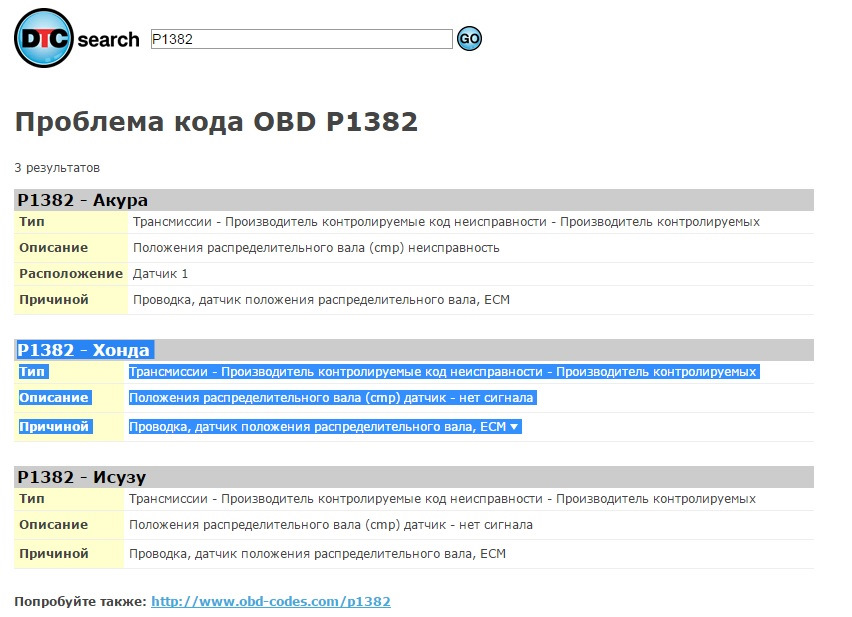Screen dimensions: 852x617
Task: Click "Тип" label in Хонда table
Action: 32,372
